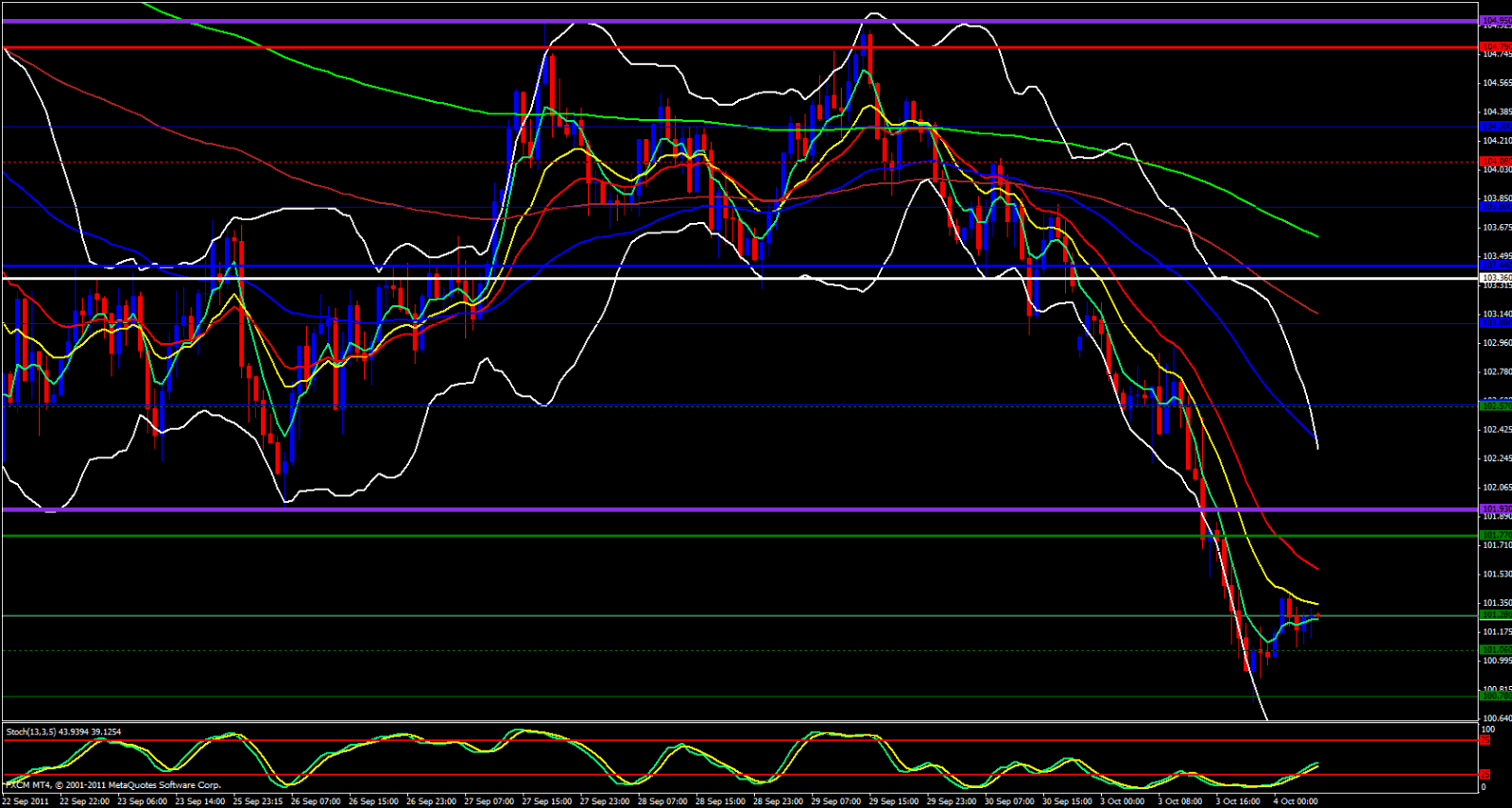This screenshot has width=1512, height=808.
Task: Select the red 104.790 price tag
Action: (x=1495, y=46)
